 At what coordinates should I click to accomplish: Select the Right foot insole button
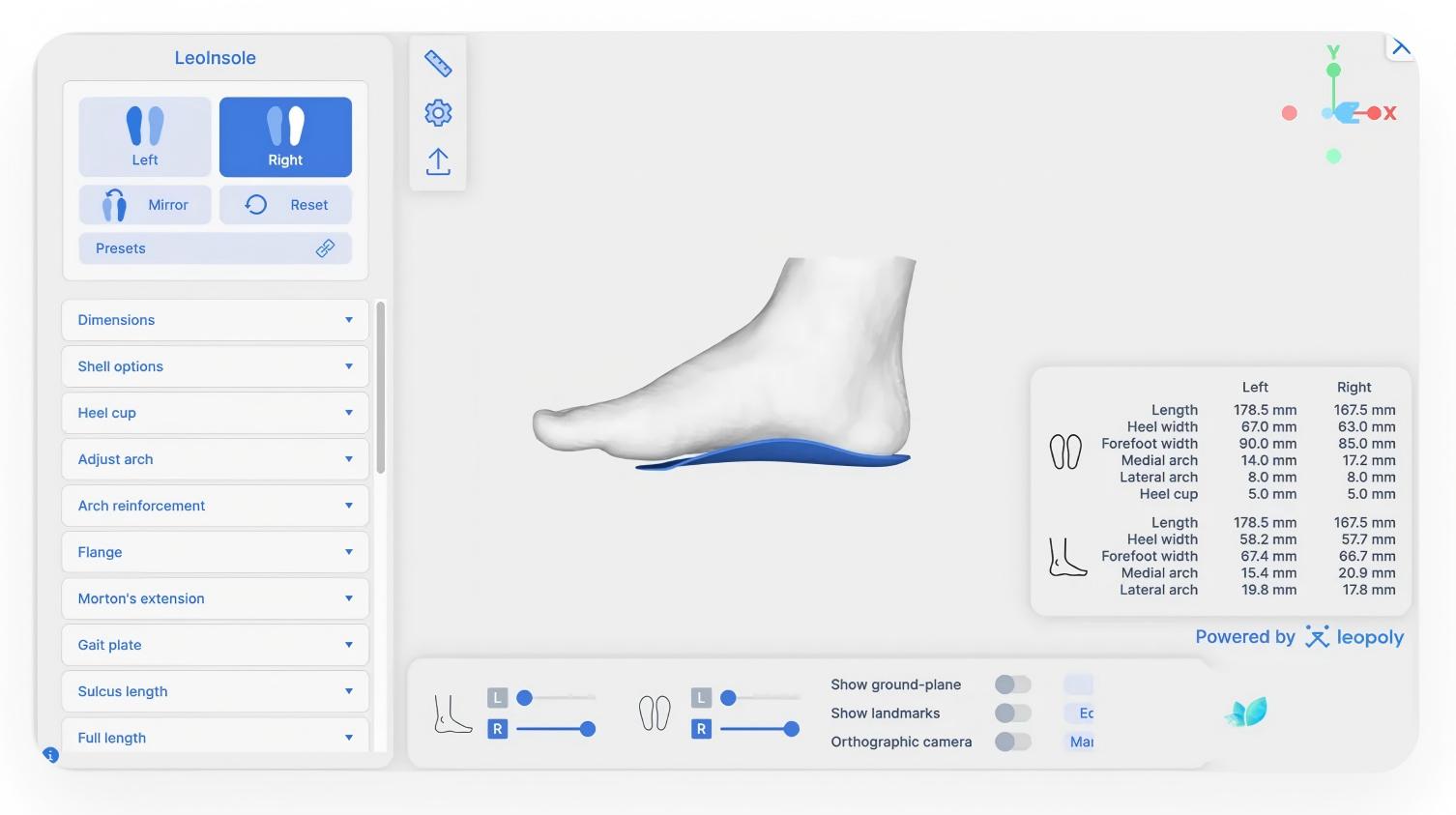(285, 136)
